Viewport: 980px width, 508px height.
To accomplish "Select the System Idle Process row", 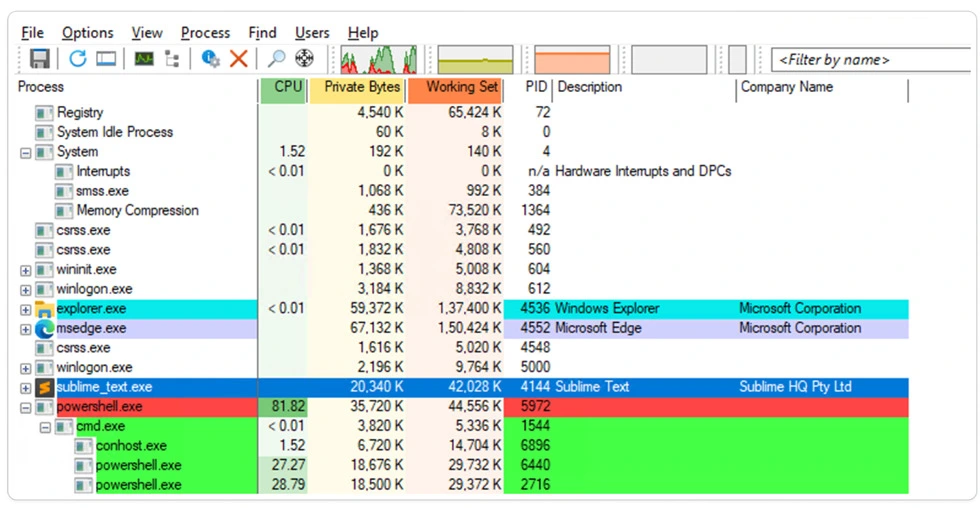I will coord(461,132).
